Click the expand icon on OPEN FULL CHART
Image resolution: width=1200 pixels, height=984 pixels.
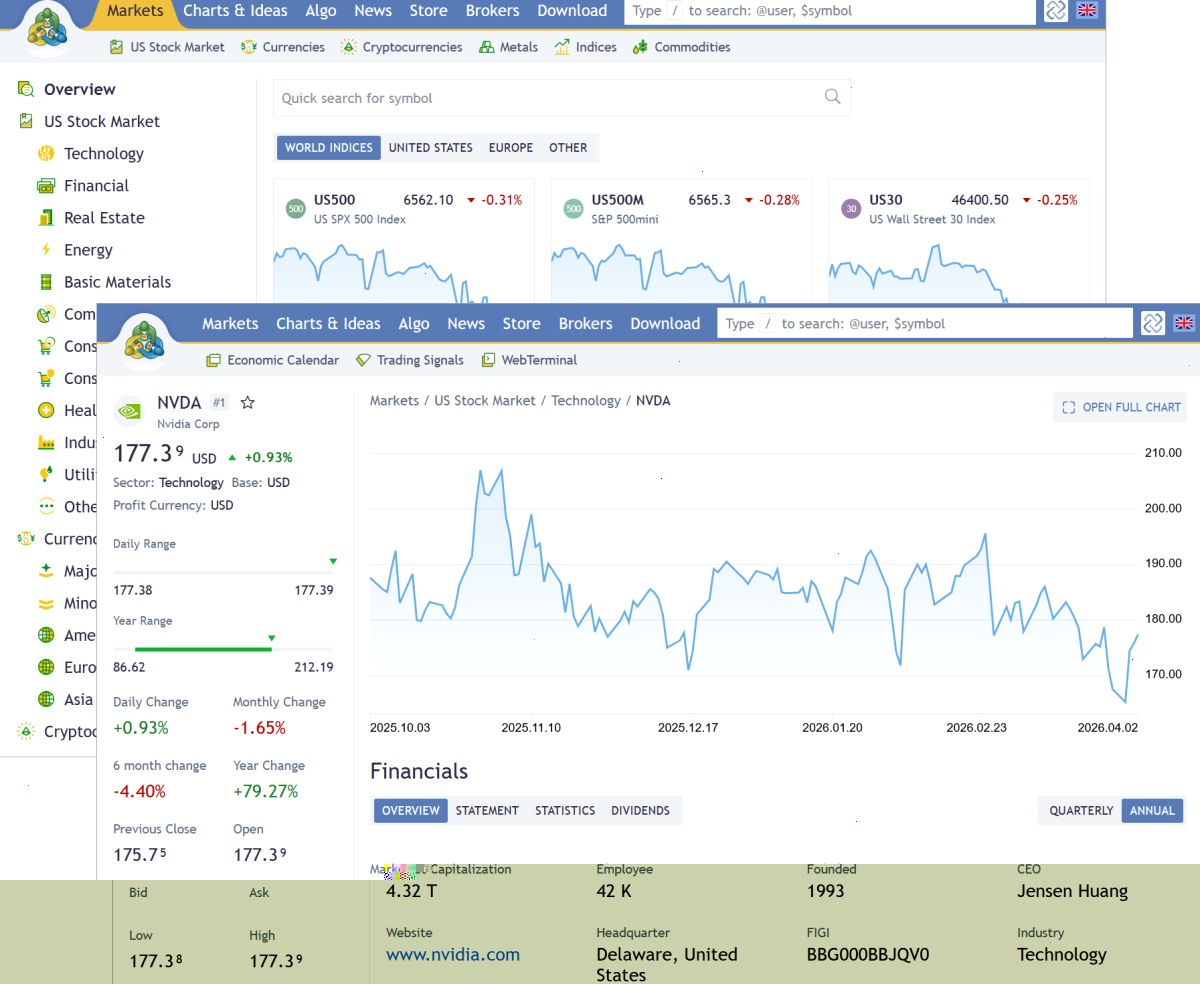[x=1068, y=407]
